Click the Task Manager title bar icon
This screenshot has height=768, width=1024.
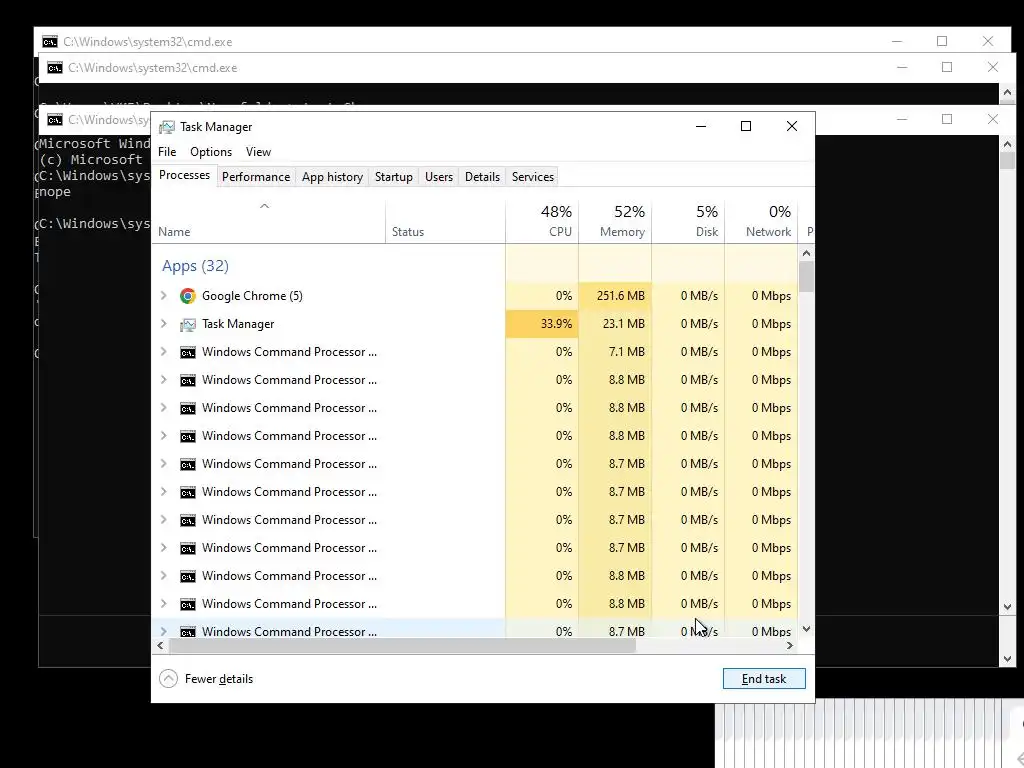click(167, 127)
